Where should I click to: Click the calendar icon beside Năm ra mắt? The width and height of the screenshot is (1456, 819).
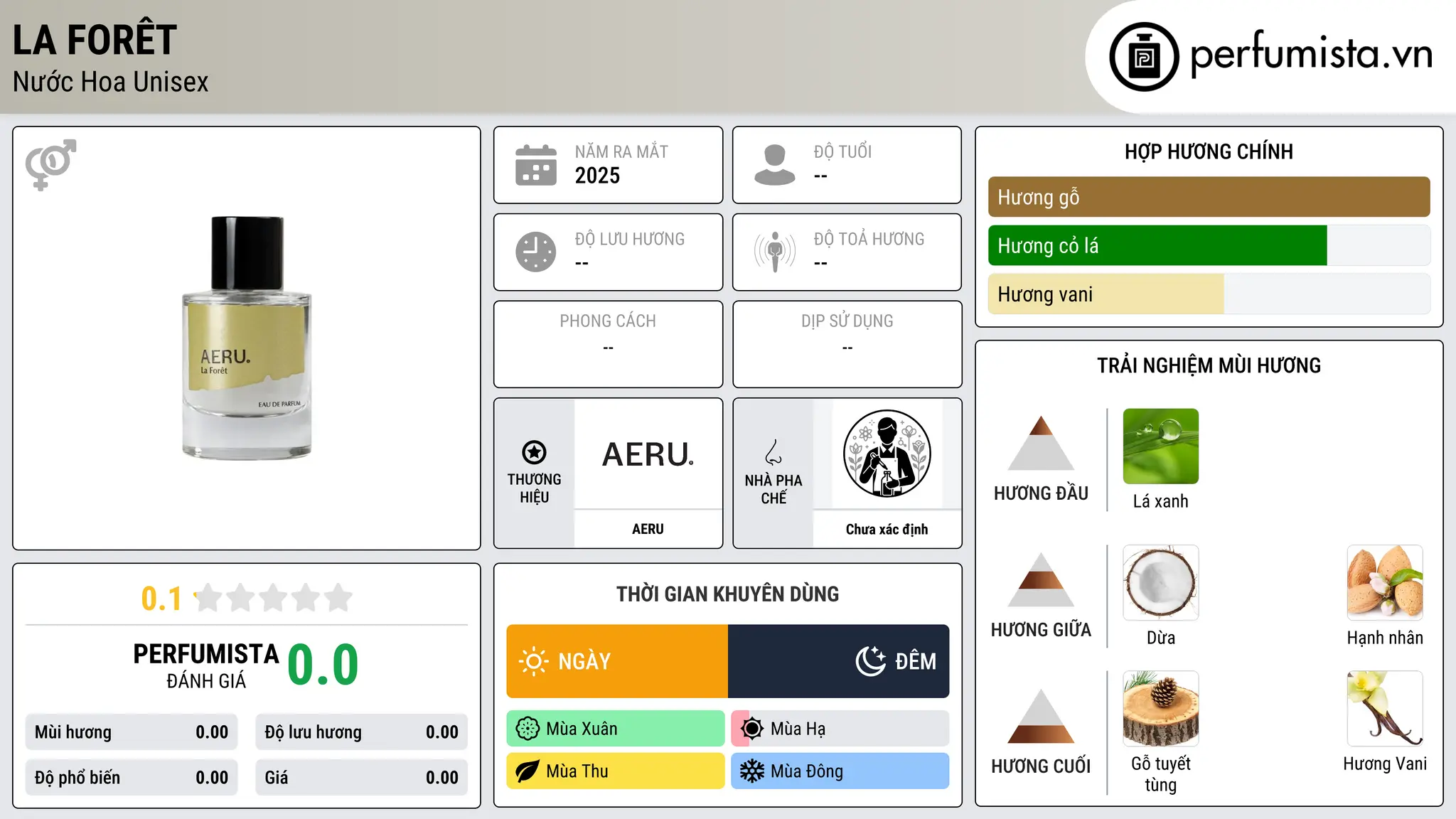pos(536,165)
